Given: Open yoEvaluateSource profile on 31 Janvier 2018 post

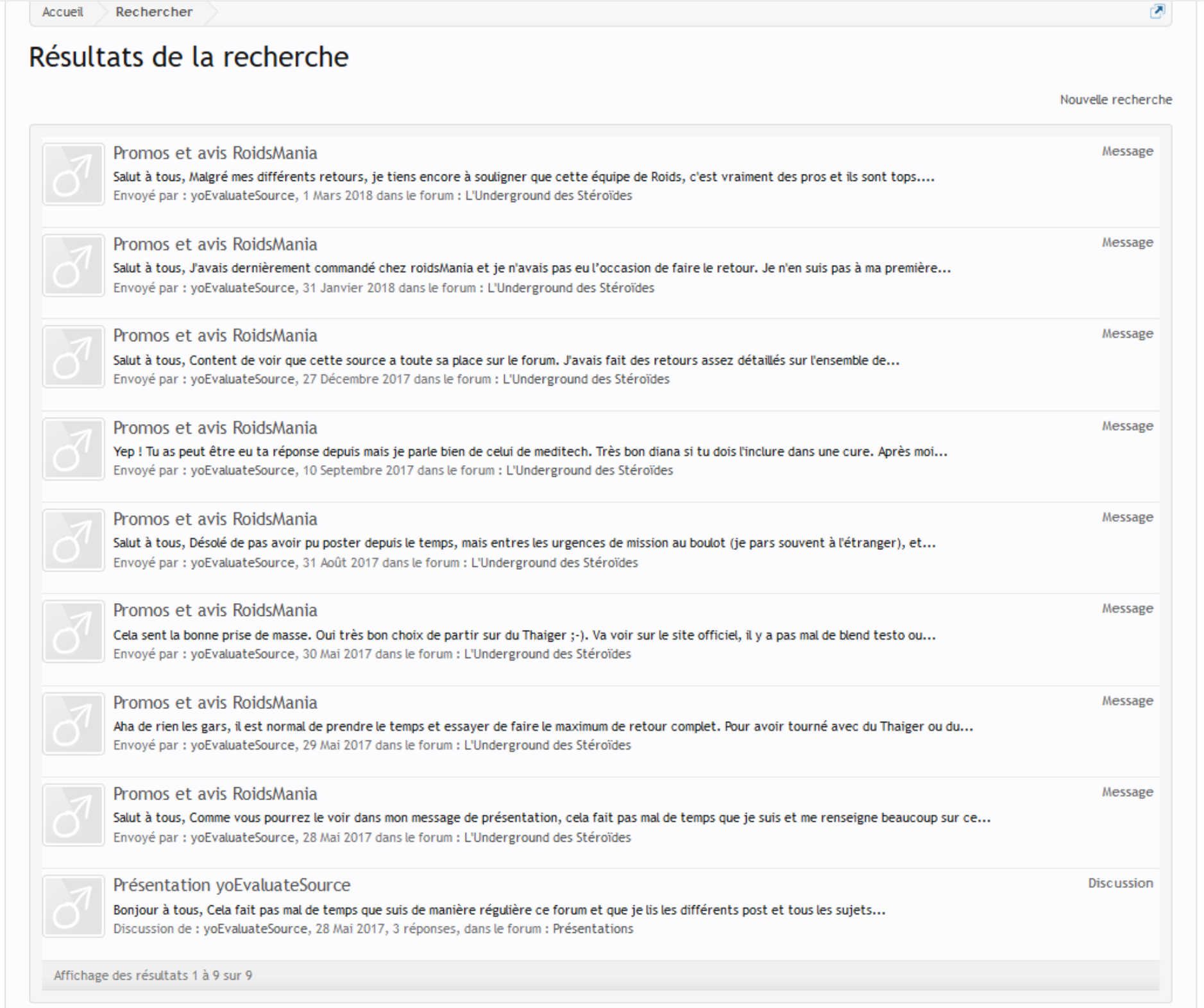Looking at the screenshot, I should tap(242, 287).
